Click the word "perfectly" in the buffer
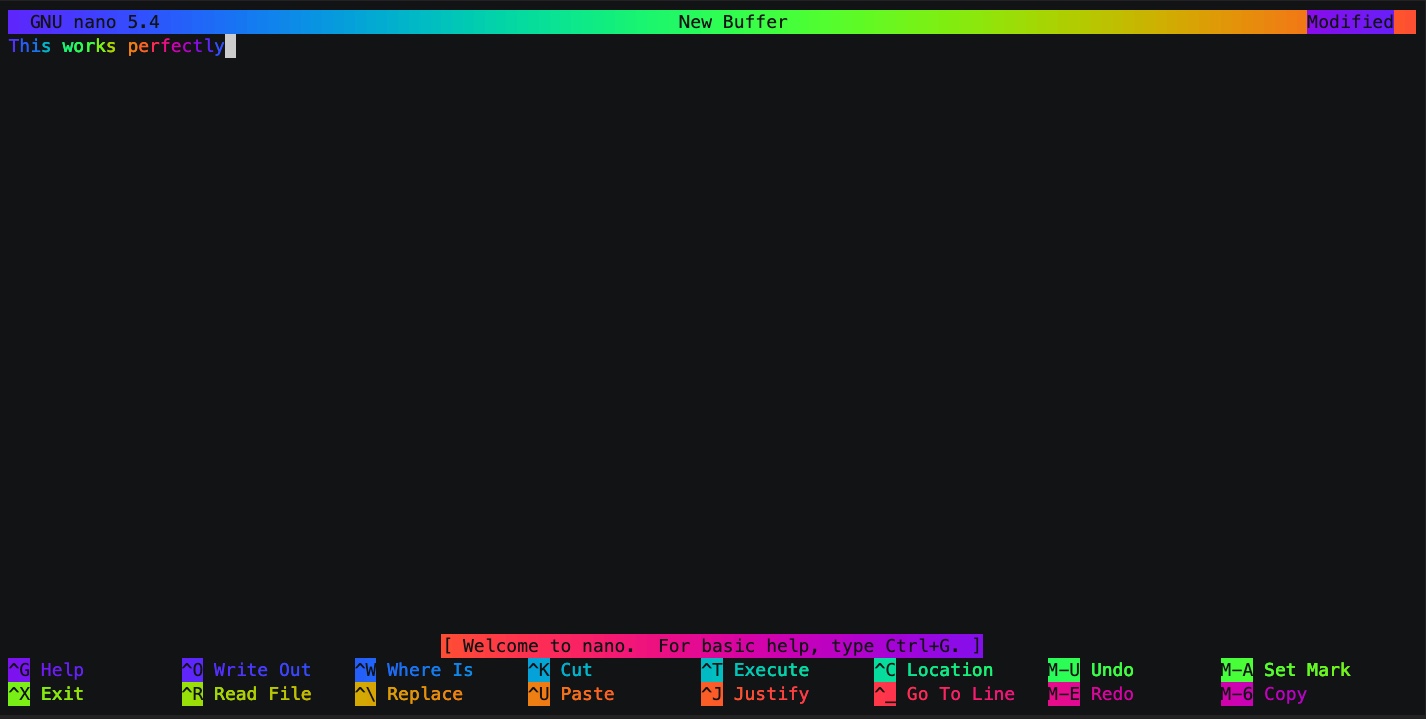This screenshot has height=719, width=1426. [176, 46]
